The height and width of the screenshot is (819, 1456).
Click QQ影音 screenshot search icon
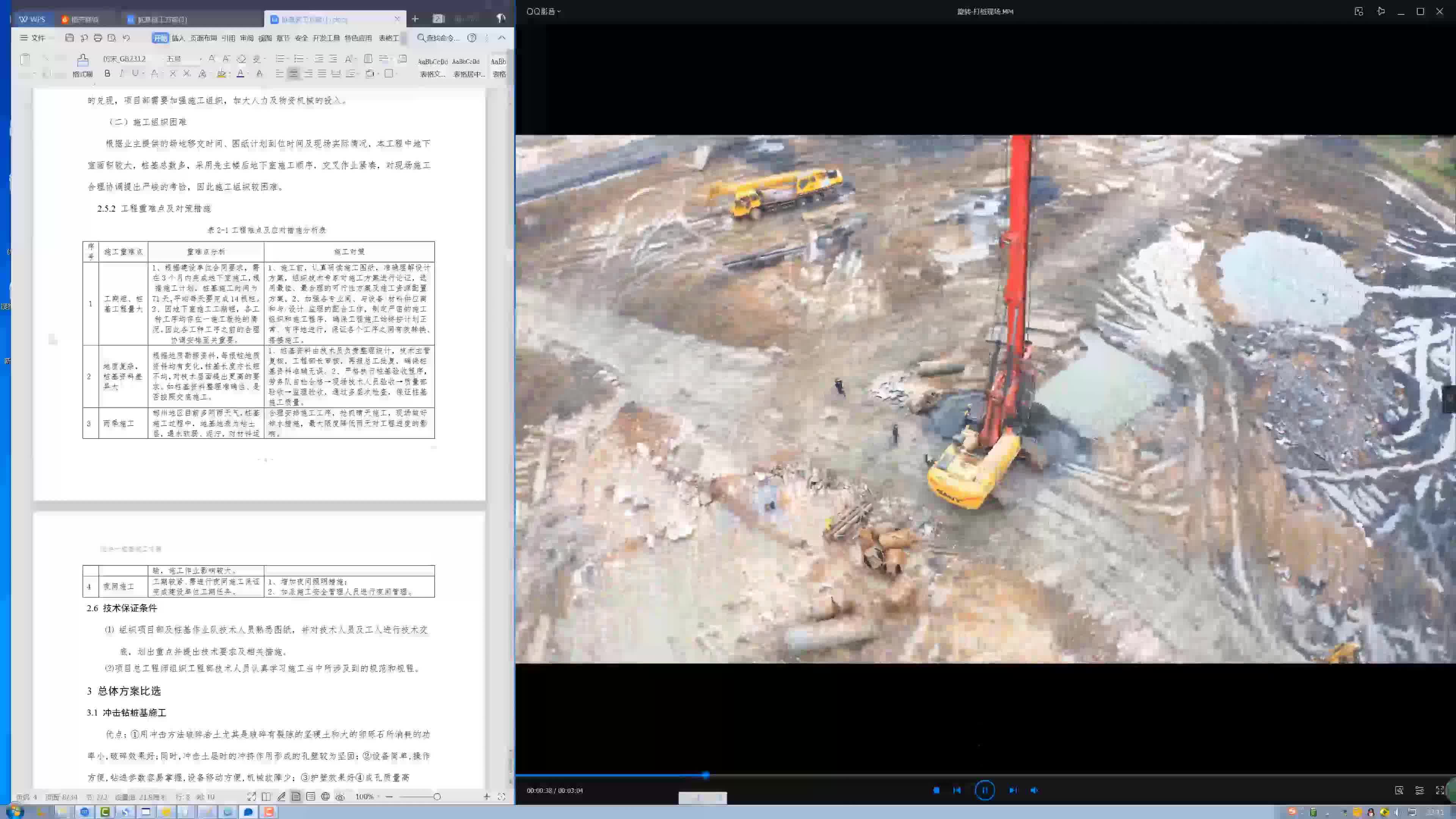(1399, 790)
